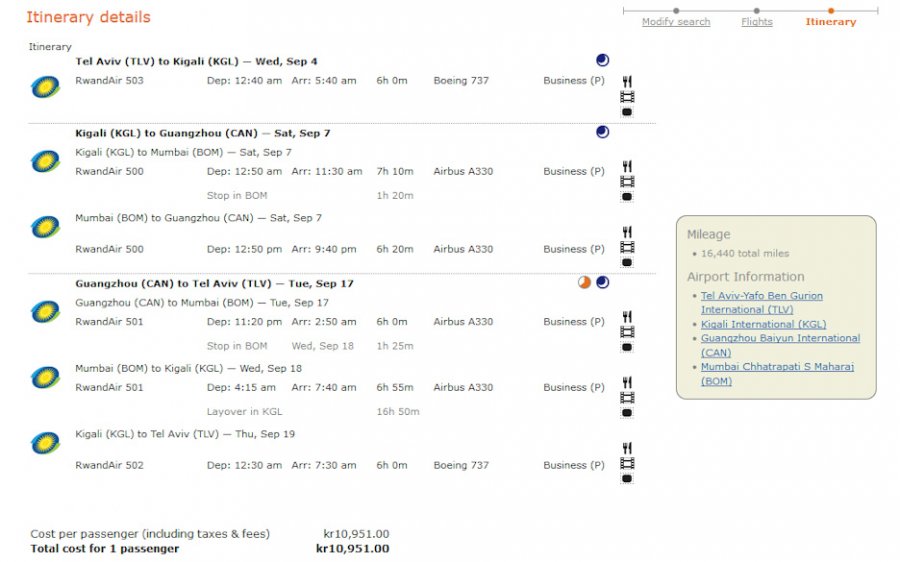Click the meal icon for Kigali to Mumbai flight

(x=627, y=166)
